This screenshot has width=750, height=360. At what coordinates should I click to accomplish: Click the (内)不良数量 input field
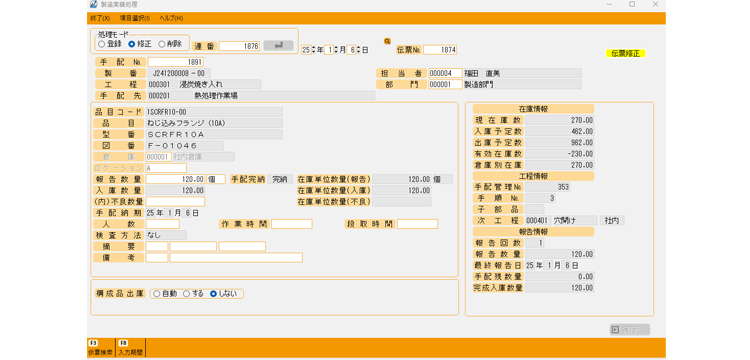176,202
